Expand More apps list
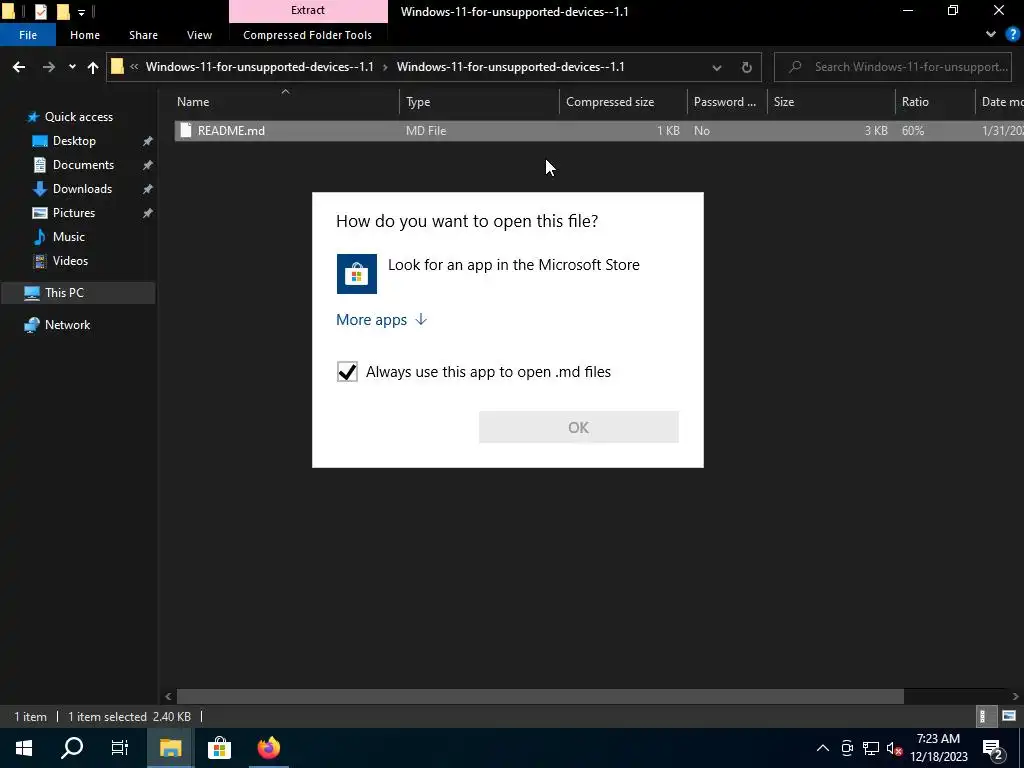Screen dimensions: 1024x768 tap(381, 320)
